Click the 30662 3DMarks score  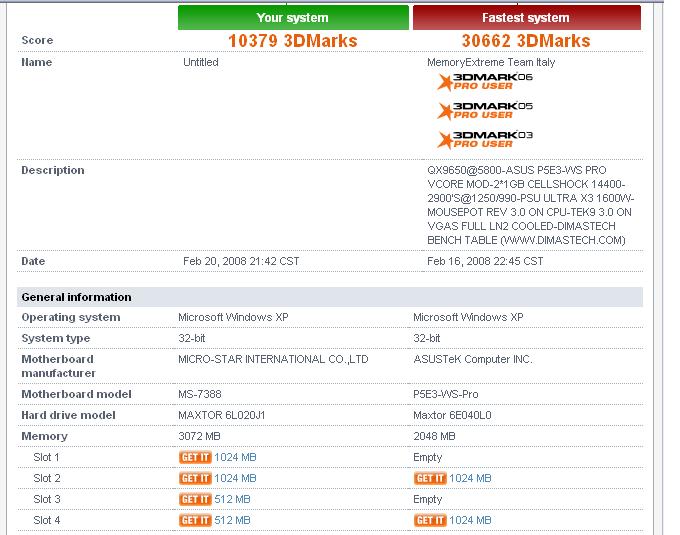click(526, 41)
